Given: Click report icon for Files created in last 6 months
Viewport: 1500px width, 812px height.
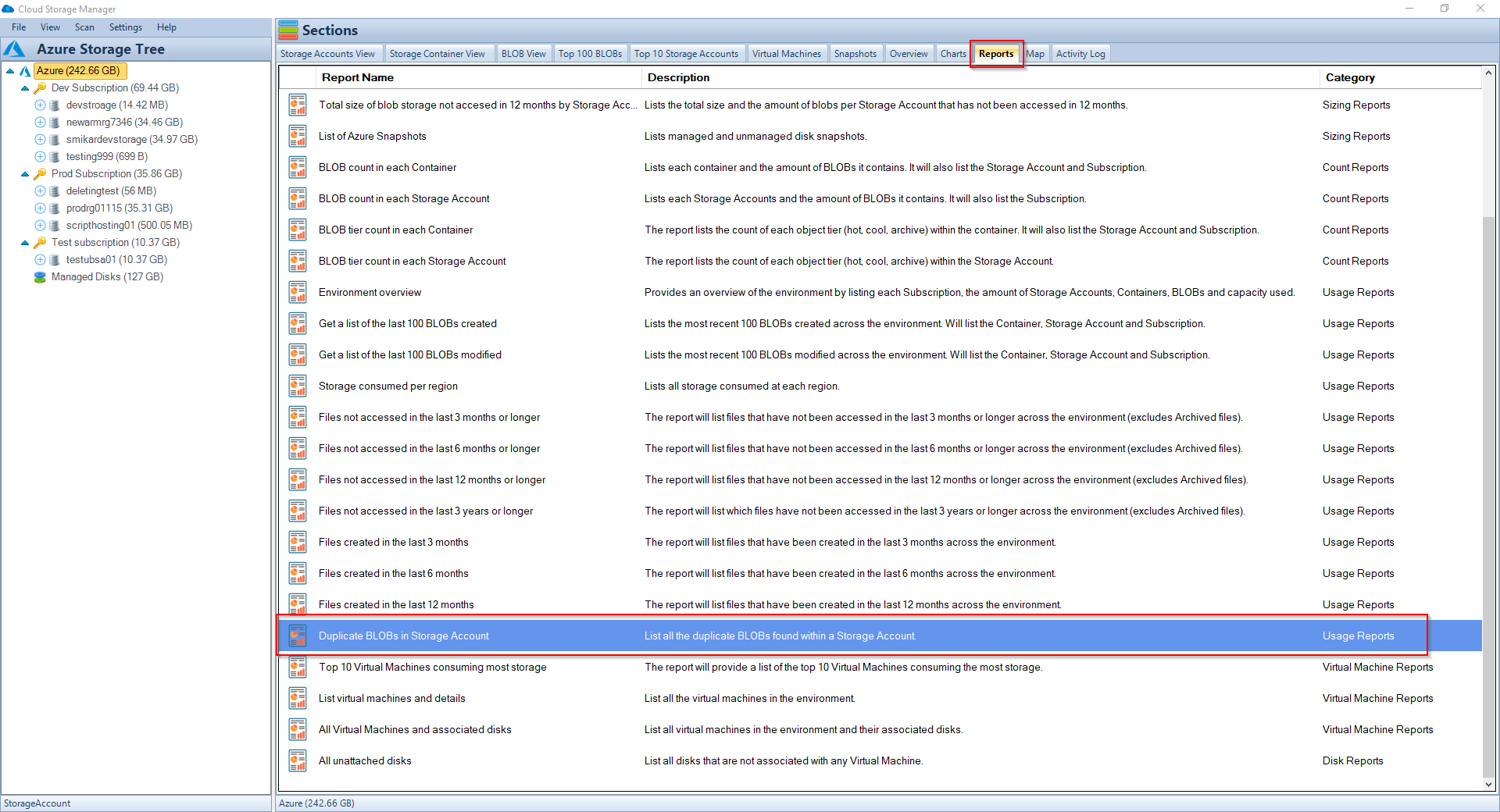Looking at the screenshot, I should tap(298, 573).
